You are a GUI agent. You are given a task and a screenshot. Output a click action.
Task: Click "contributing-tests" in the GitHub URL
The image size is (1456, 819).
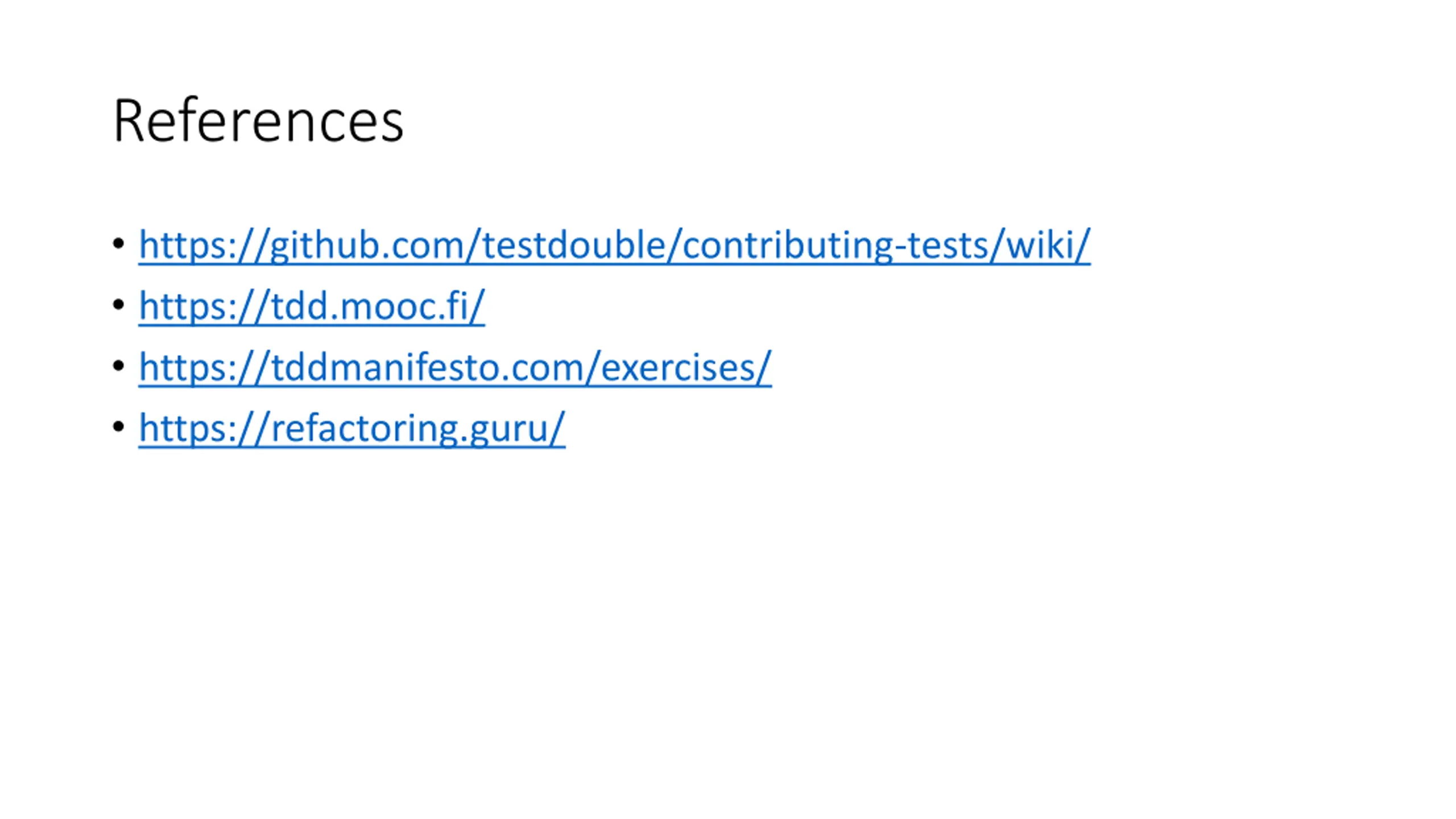835,245
